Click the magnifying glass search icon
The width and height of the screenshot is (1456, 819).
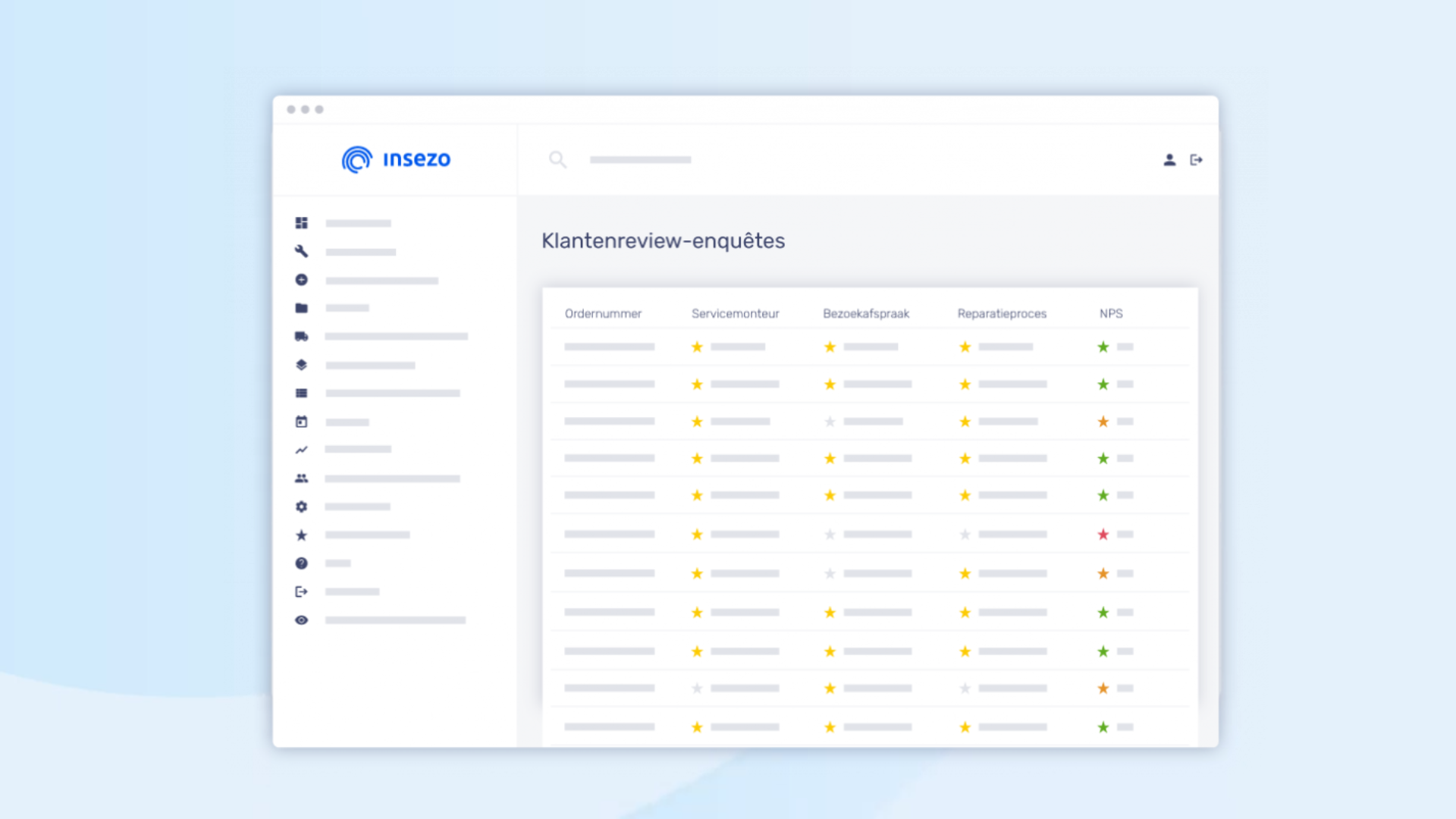click(x=557, y=160)
